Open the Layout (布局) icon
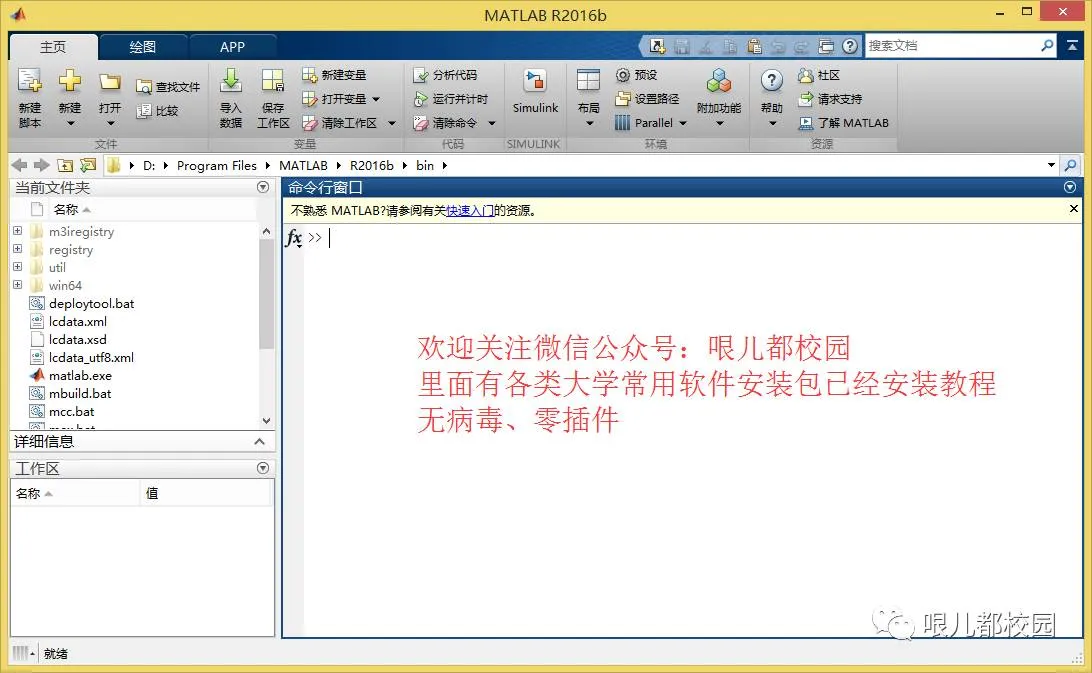 [588, 82]
